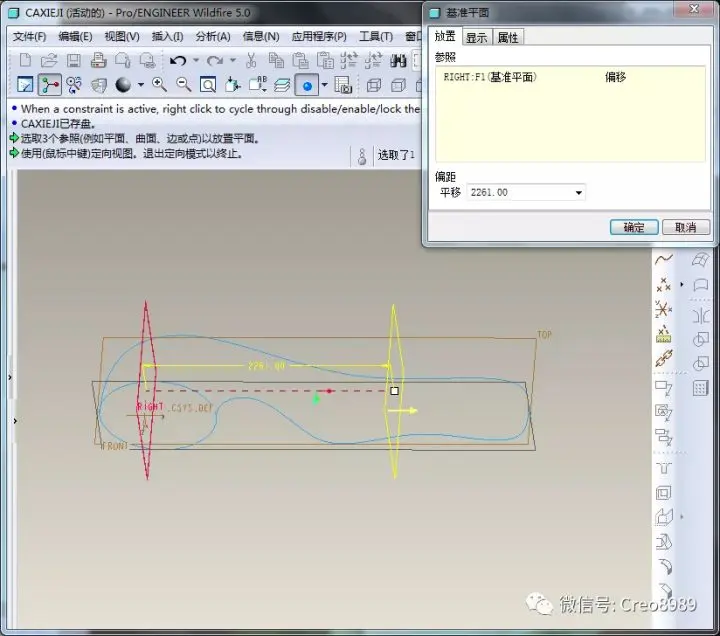Select the Zoom Out magnifier tool

[184, 85]
